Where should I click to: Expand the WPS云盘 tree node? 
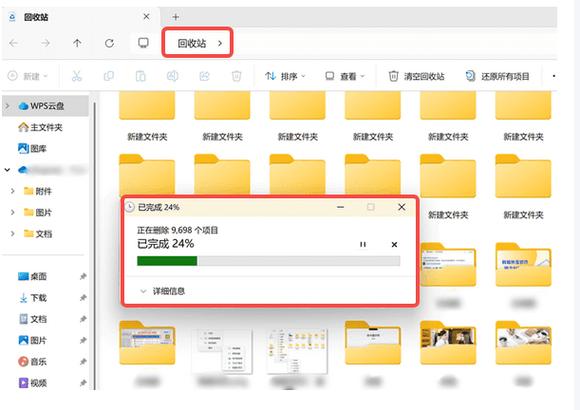(7, 106)
